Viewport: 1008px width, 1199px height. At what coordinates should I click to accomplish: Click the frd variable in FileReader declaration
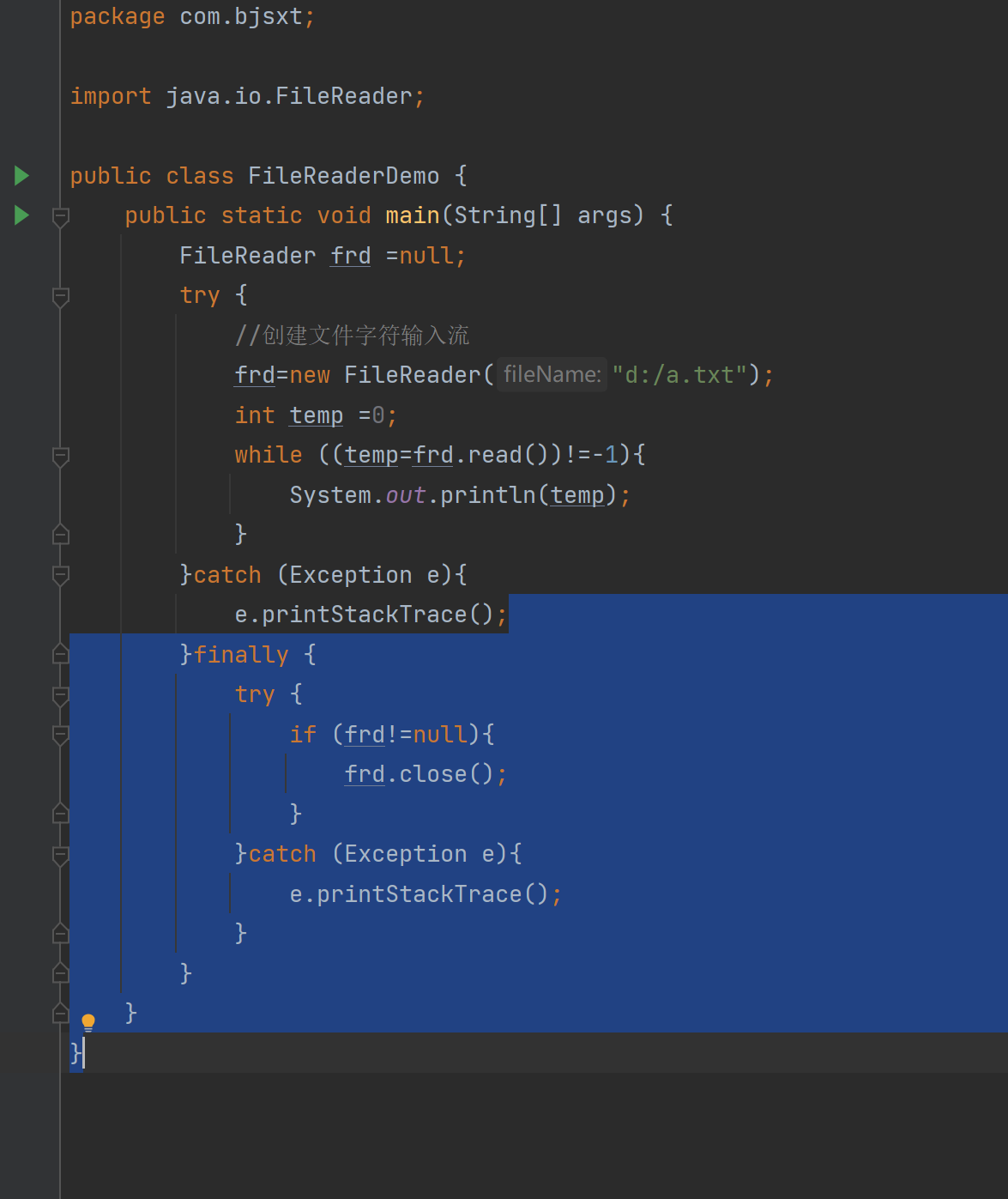(351, 256)
